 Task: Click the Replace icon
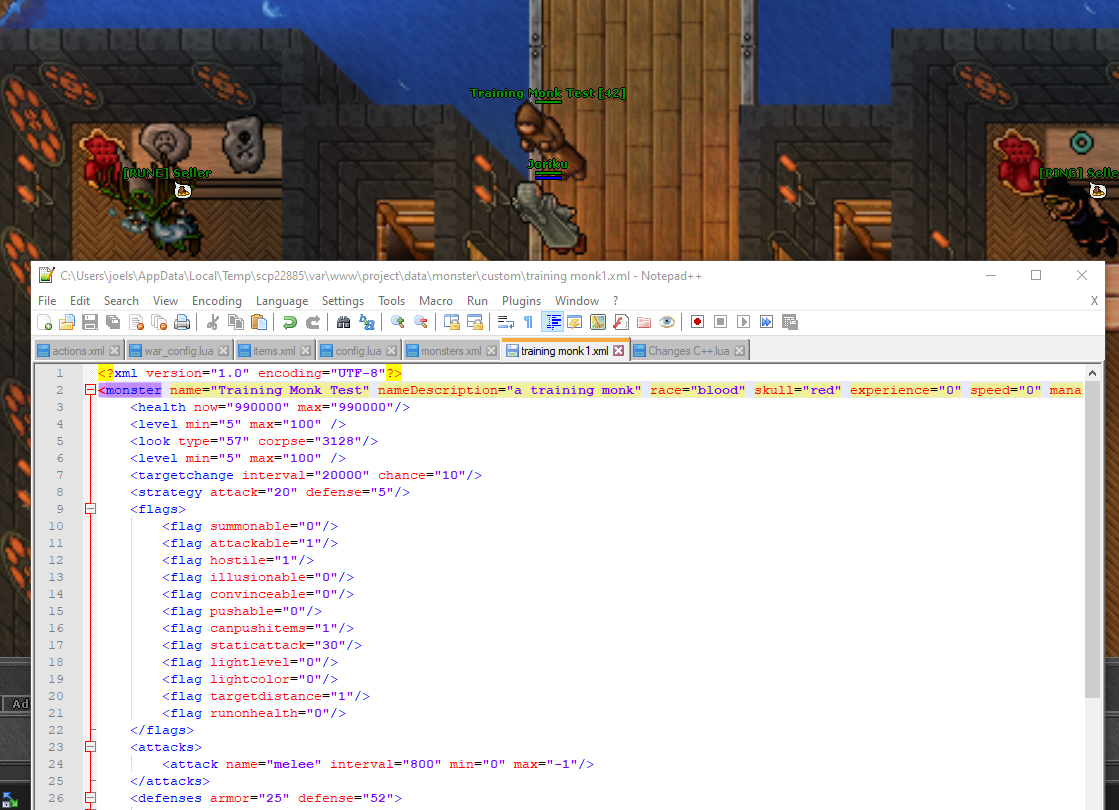(367, 323)
